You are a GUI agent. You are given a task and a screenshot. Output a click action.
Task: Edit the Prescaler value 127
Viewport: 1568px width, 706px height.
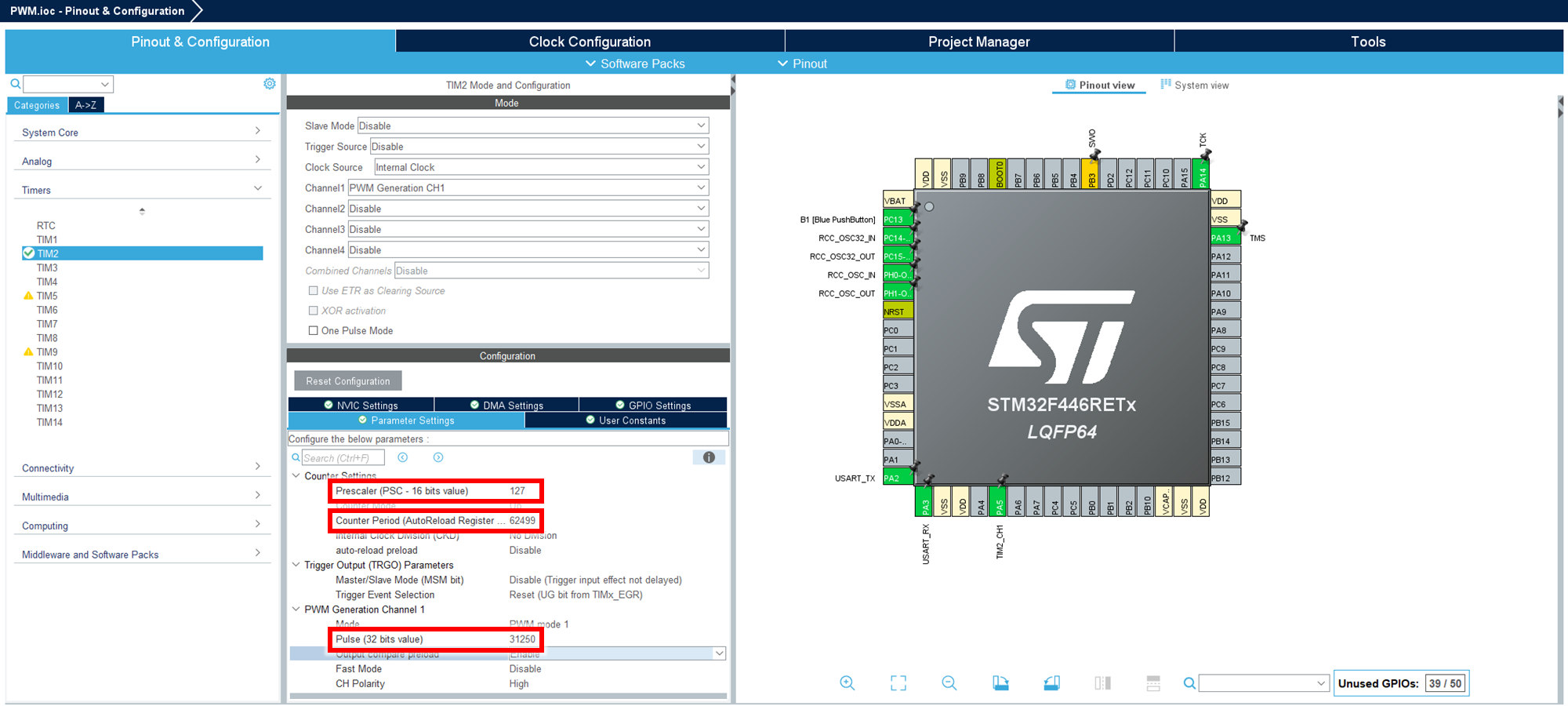point(517,491)
